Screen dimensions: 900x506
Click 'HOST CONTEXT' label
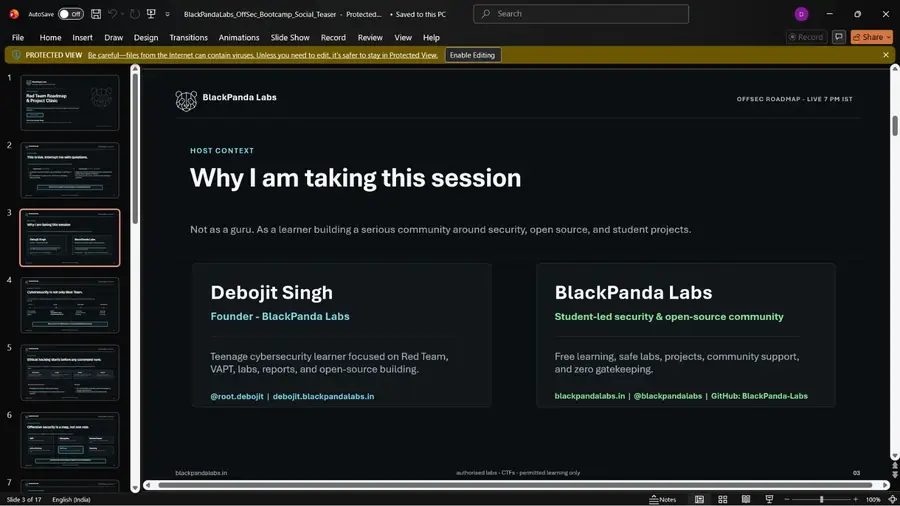point(222,151)
